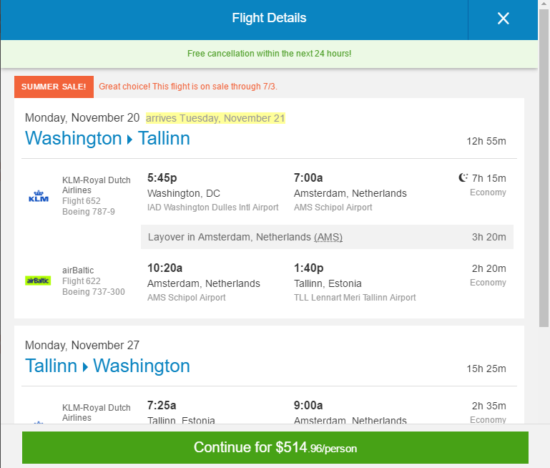Click the airBaltic airline logo icon
This screenshot has height=468, width=550.
tap(38, 280)
